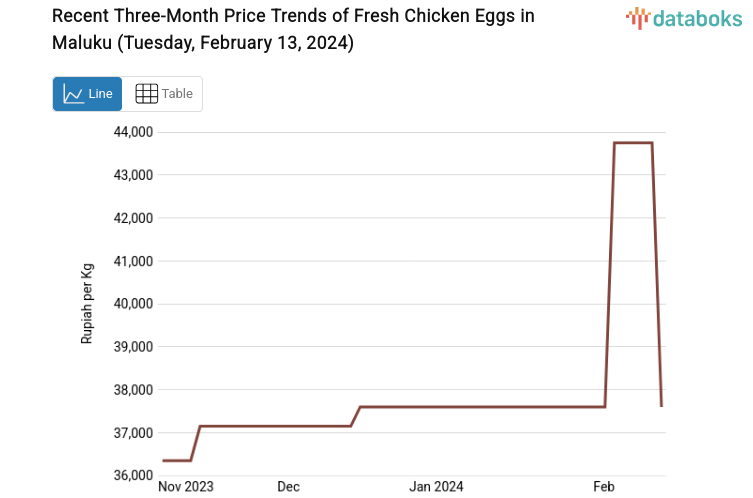Click the databoks logo bars icon
The width and height of the screenshot is (753, 498).
pos(637,17)
